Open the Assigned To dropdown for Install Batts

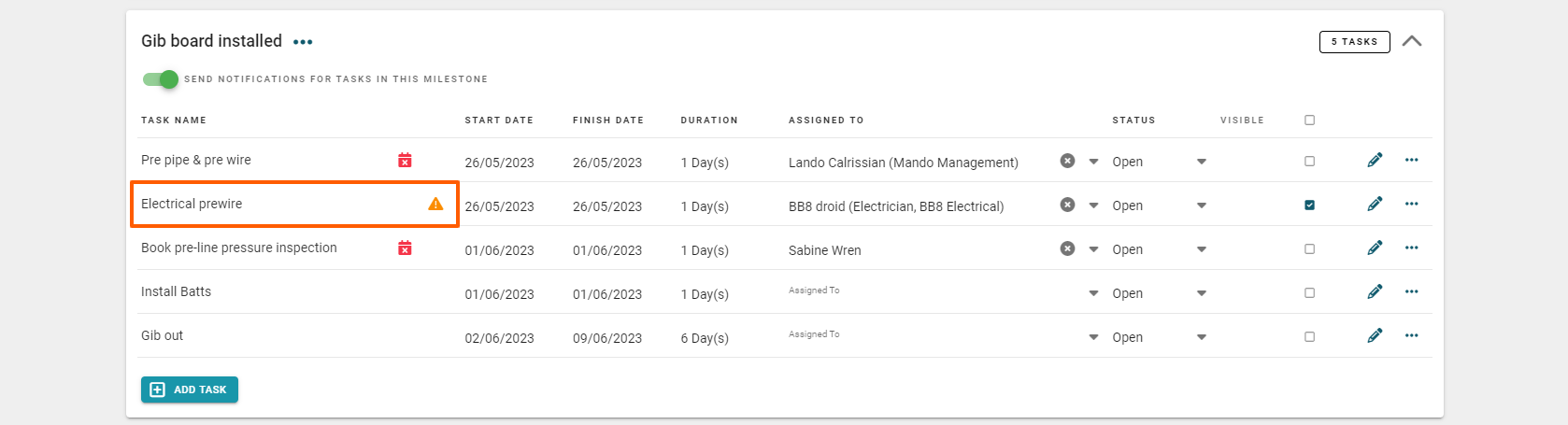click(1093, 293)
